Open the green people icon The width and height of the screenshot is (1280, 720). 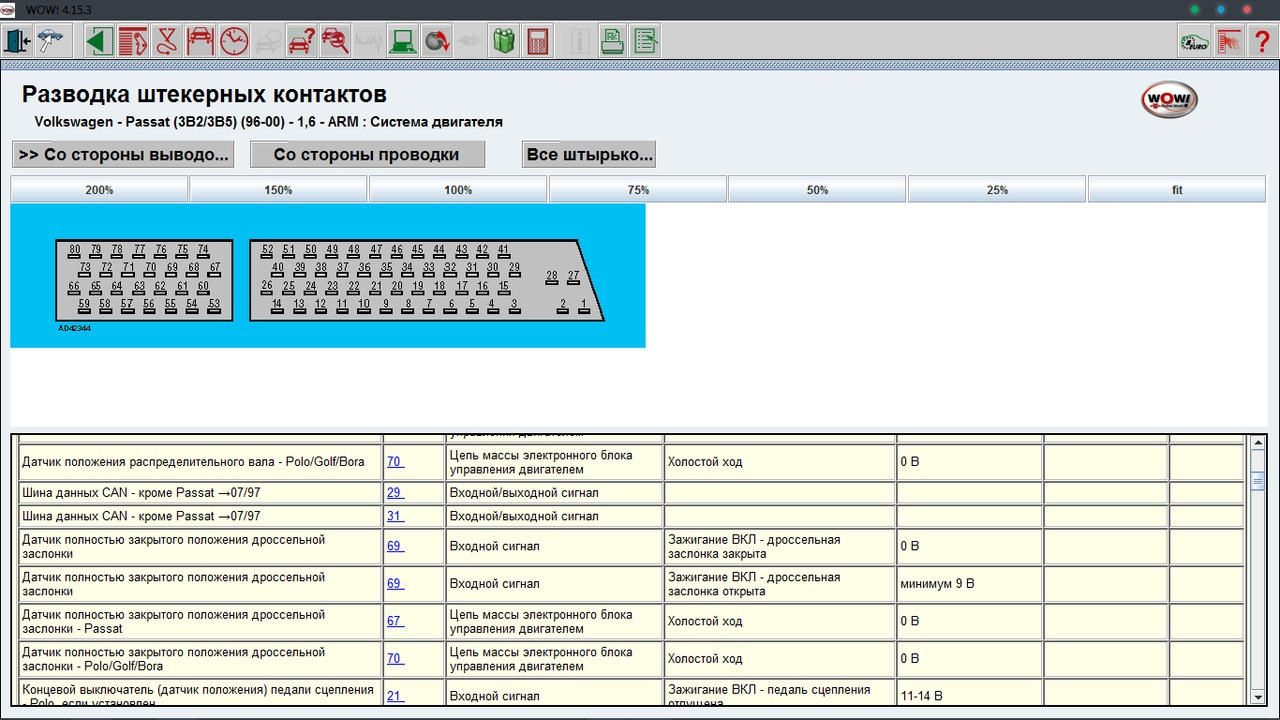click(504, 41)
